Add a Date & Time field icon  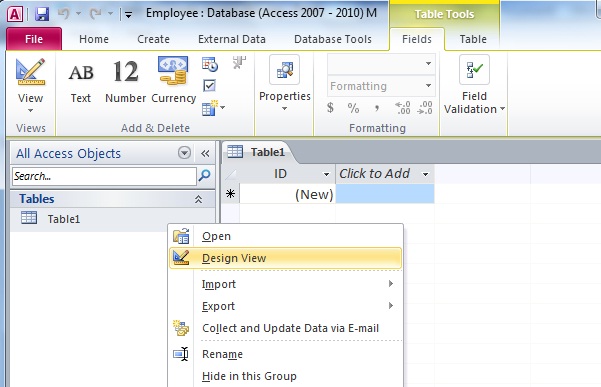[210, 64]
